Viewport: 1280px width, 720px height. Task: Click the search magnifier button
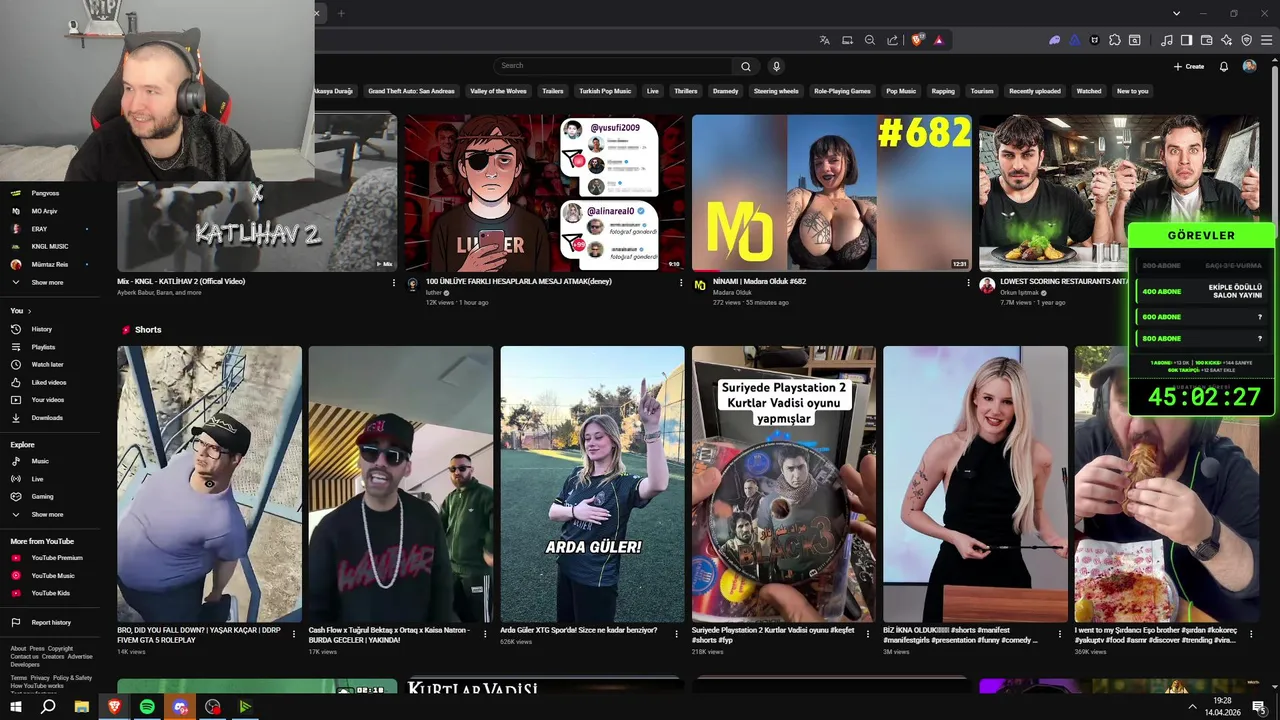pos(746,66)
